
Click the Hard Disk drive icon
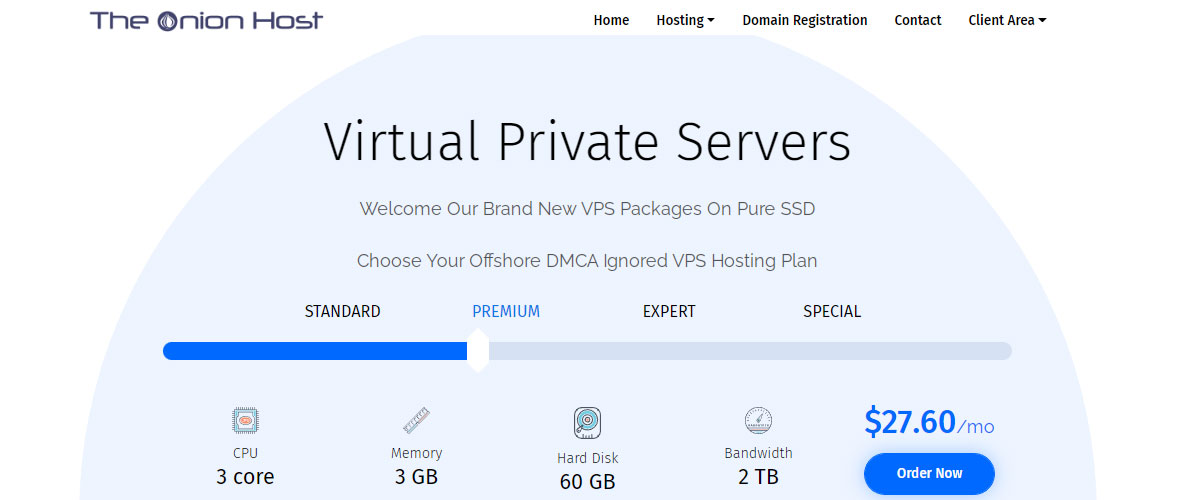click(588, 423)
